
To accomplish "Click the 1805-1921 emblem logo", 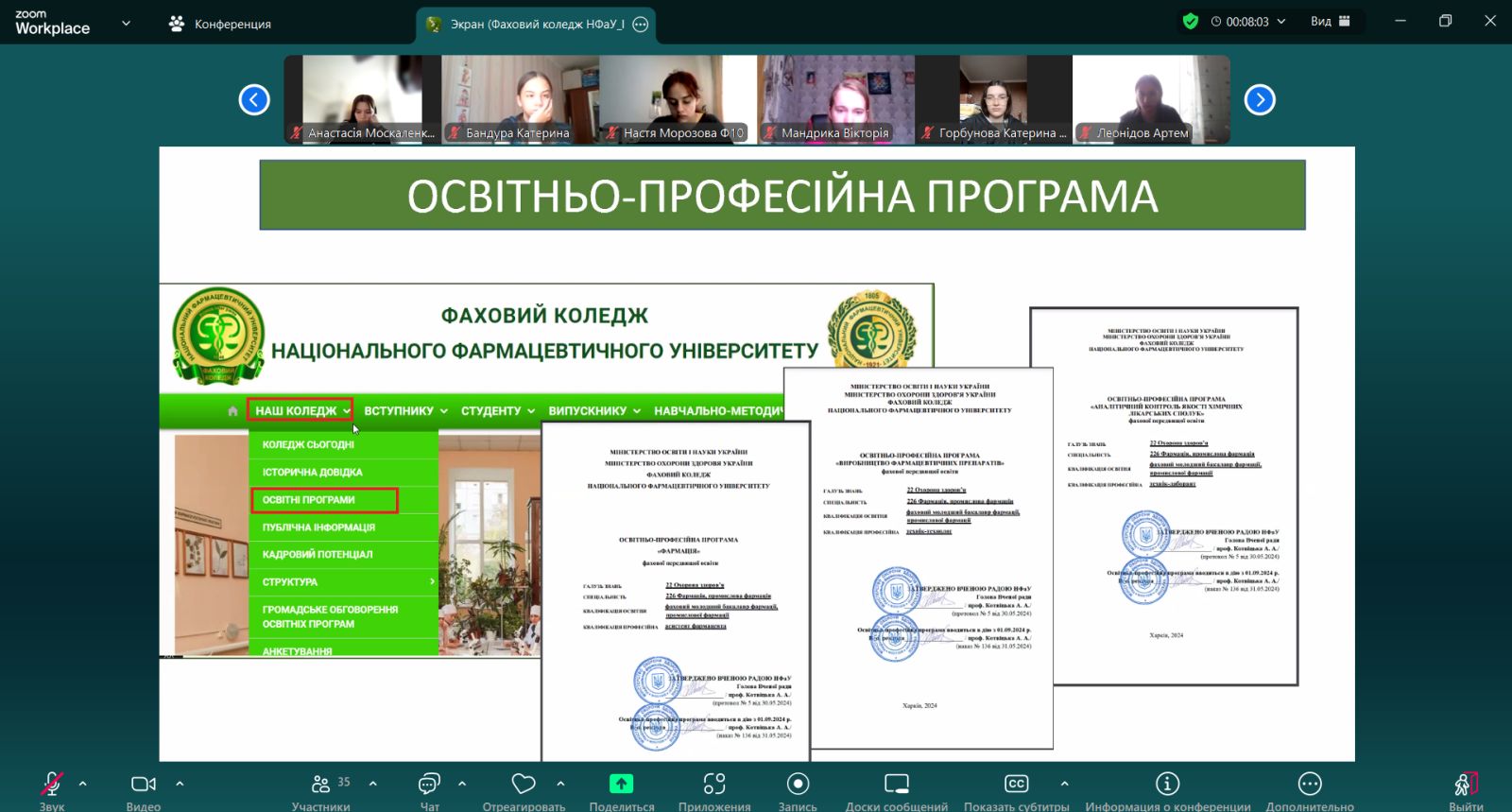I will tap(871, 331).
